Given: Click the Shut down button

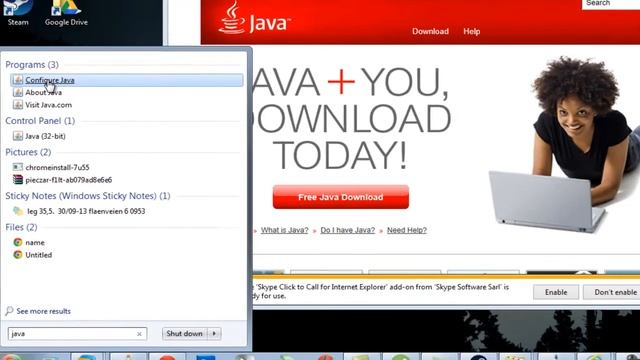Looking at the screenshot, I should point(184,333).
